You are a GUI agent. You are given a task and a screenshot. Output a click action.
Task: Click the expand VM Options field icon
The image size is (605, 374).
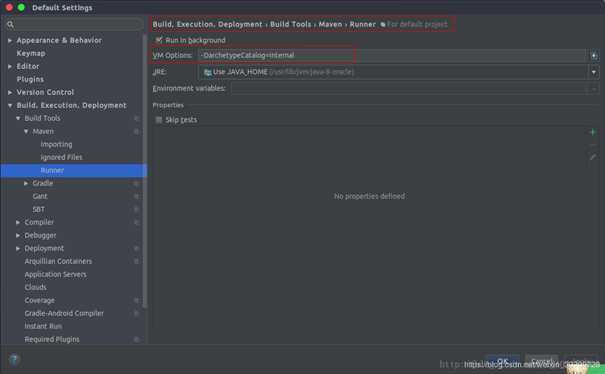click(594, 56)
